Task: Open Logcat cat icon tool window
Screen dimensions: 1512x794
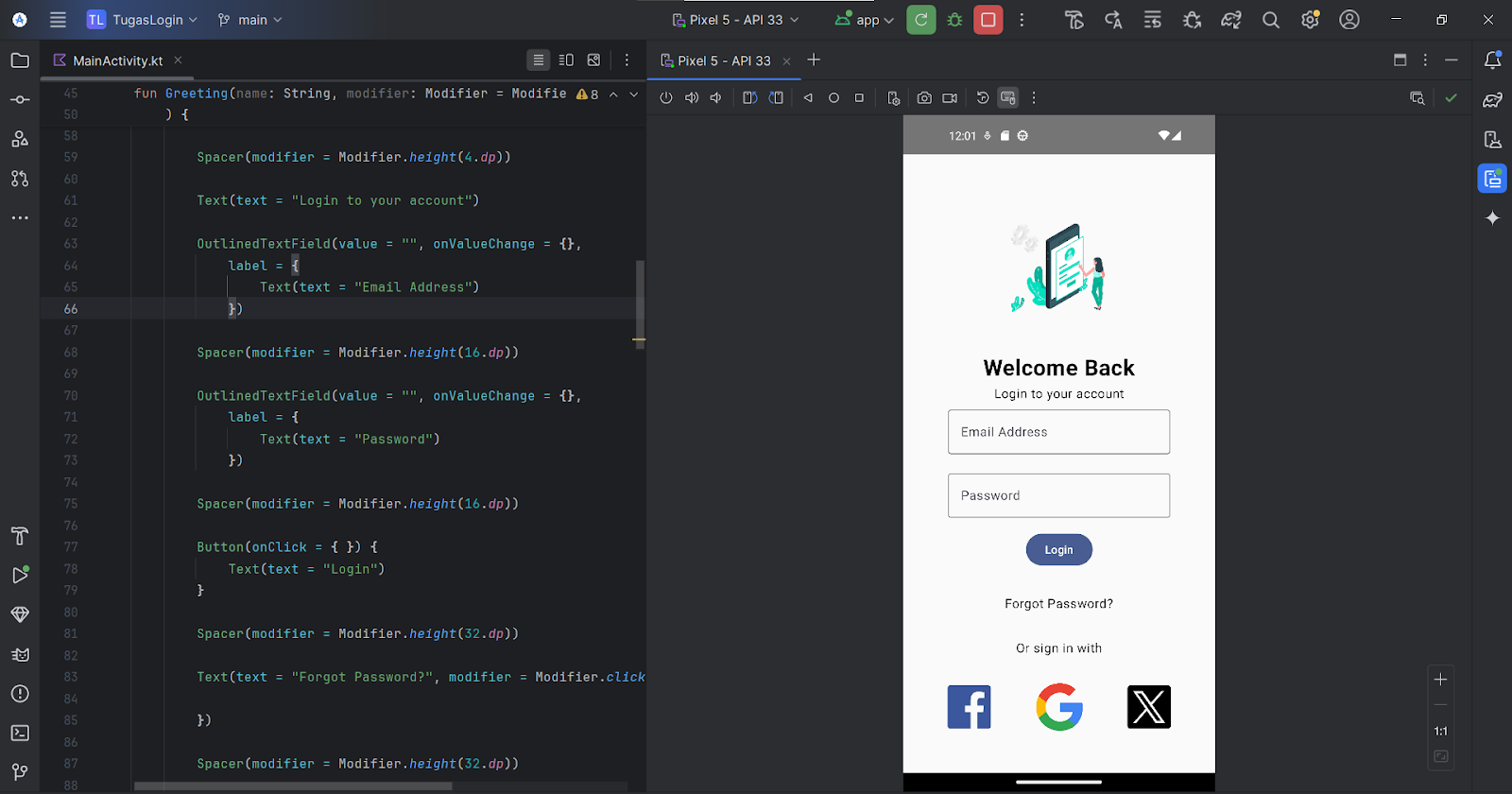Action: click(x=20, y=654)
